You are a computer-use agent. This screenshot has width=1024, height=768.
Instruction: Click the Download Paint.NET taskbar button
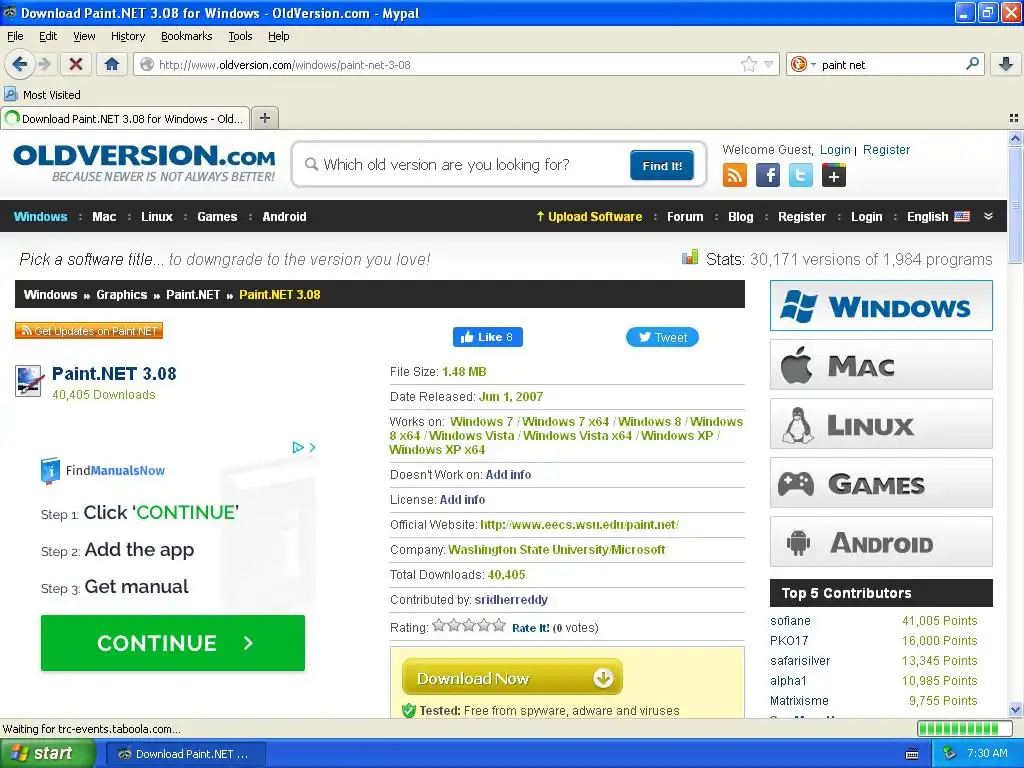(184, 754)
